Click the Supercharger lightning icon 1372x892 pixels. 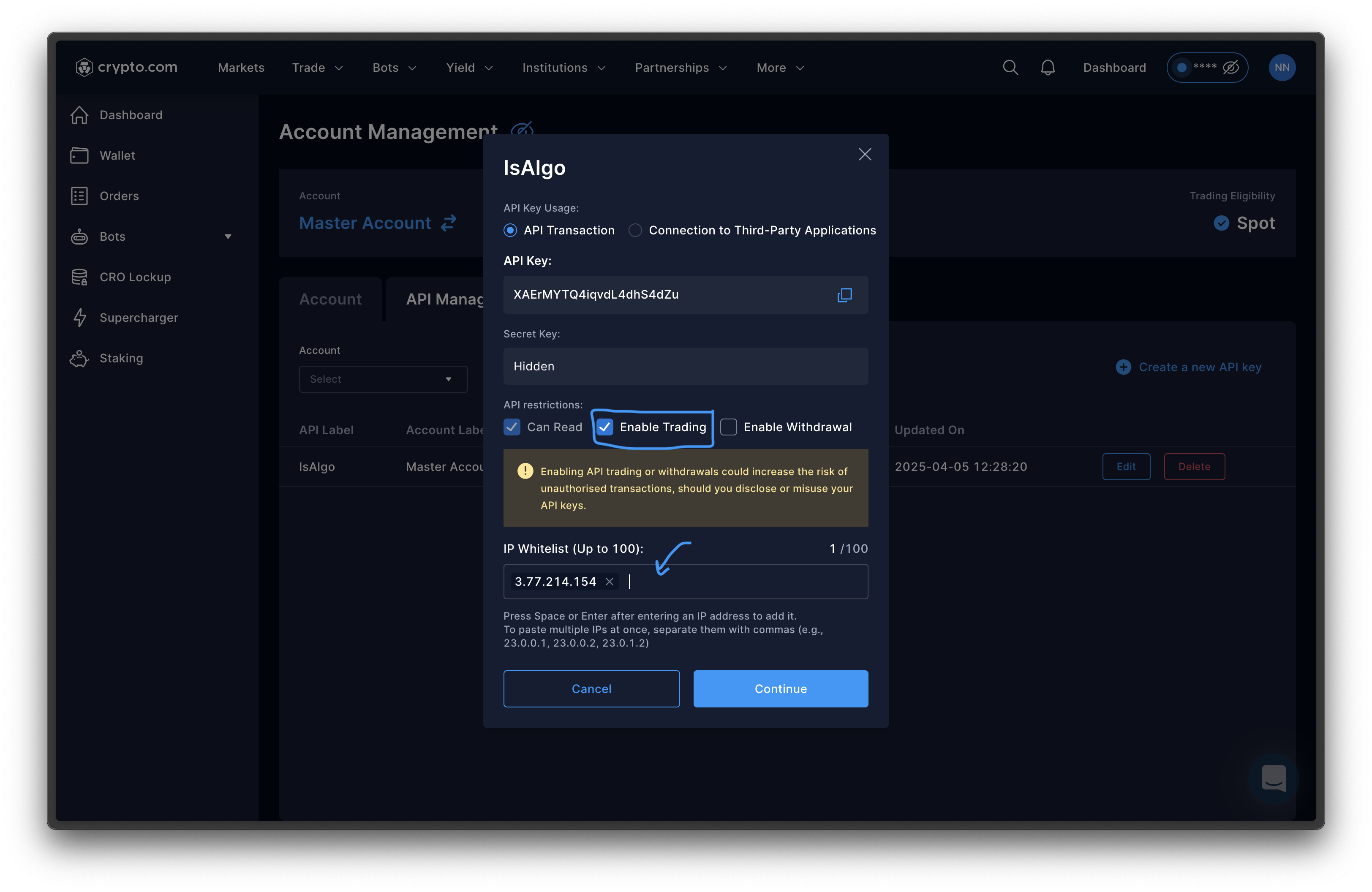coord(79,318)
